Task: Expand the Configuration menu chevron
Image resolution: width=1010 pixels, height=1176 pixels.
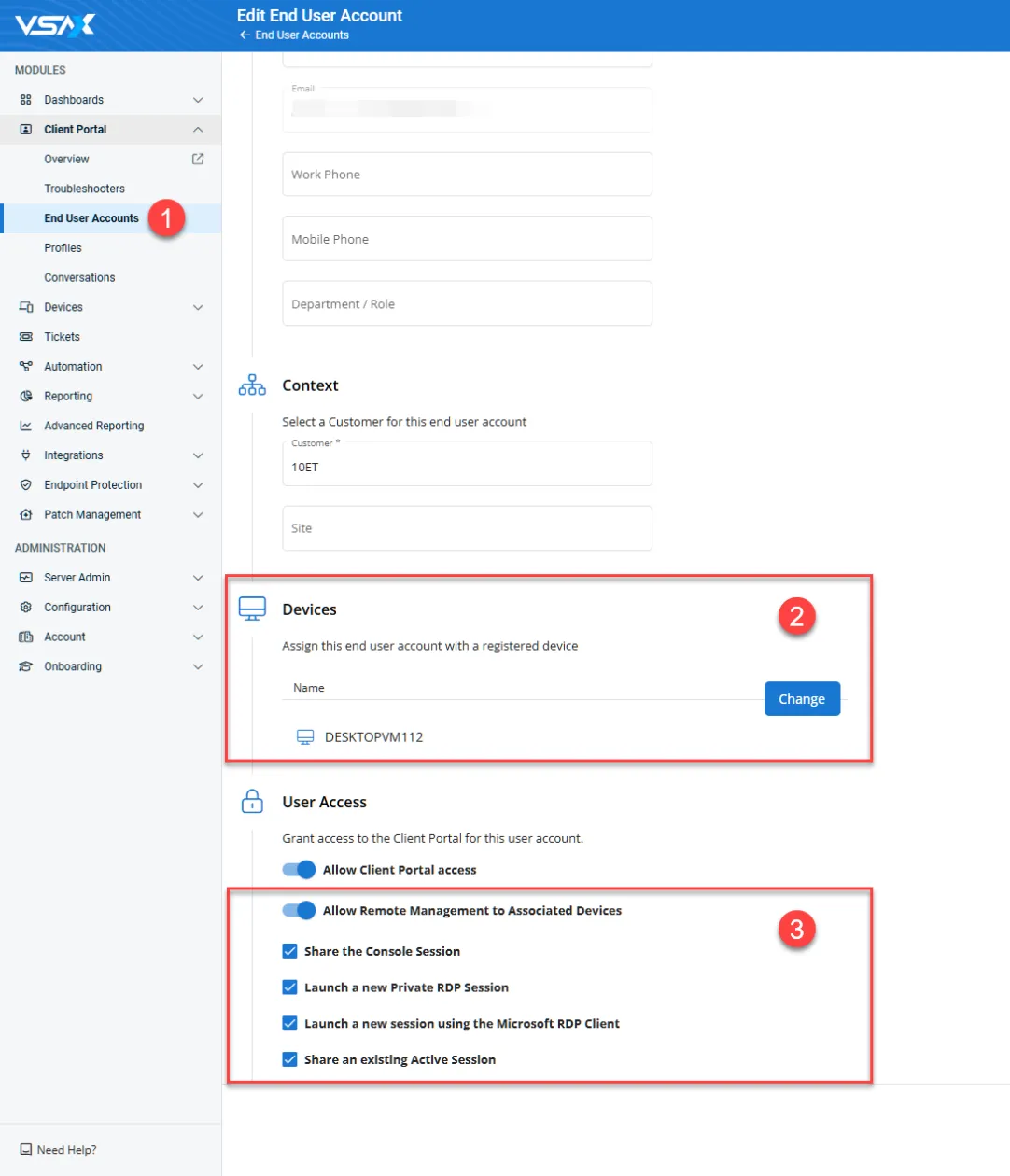Action: (x=198, y=608)
